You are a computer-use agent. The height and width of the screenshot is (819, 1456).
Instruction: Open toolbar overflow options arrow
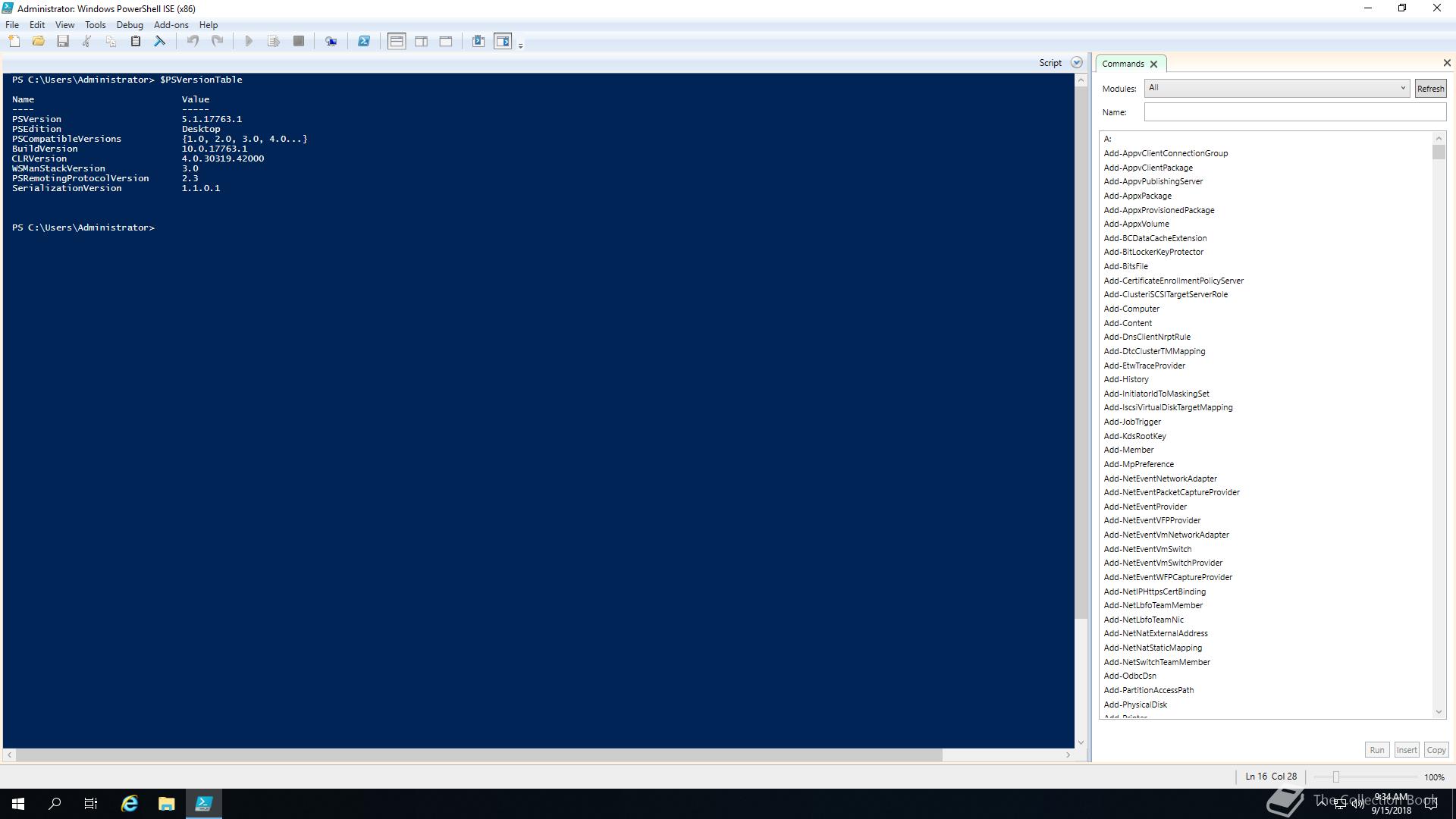520,45
